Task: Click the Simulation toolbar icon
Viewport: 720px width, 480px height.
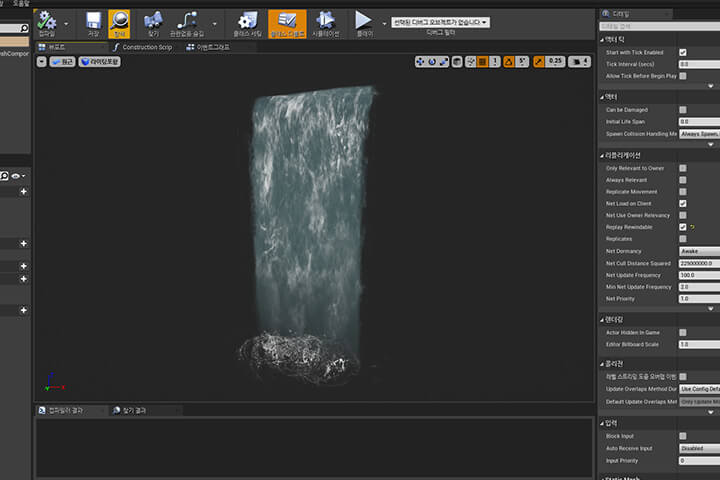Action: (326, 24)
